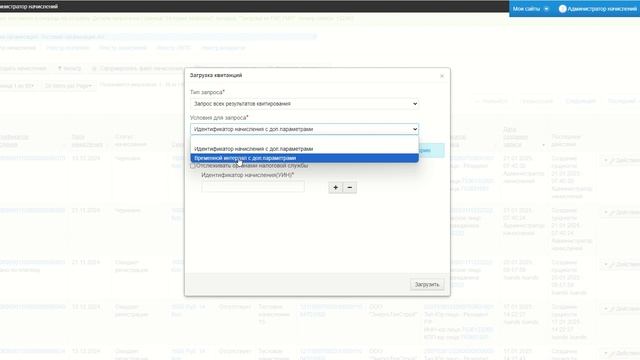Viewport: 640px width, 360px height.
Task: Open Действия menu in first table row
Action: [620, 160]
